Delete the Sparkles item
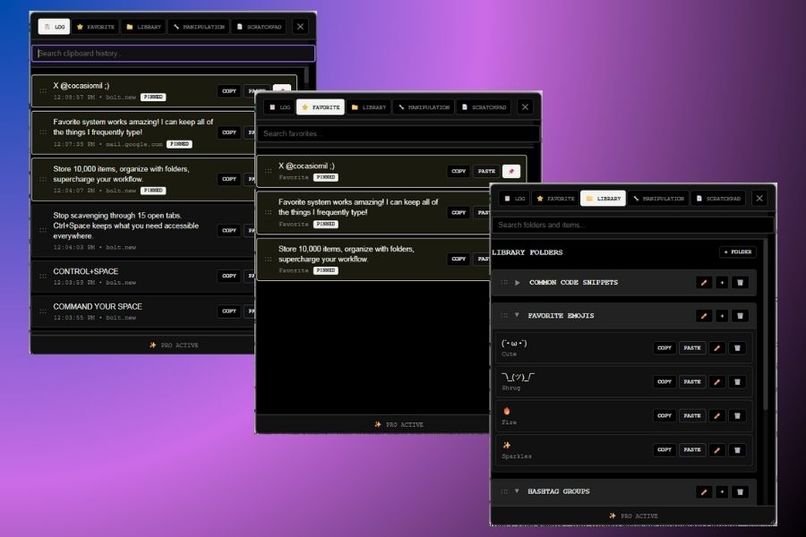This screenshot has width=806, height=537. point(737,450)
